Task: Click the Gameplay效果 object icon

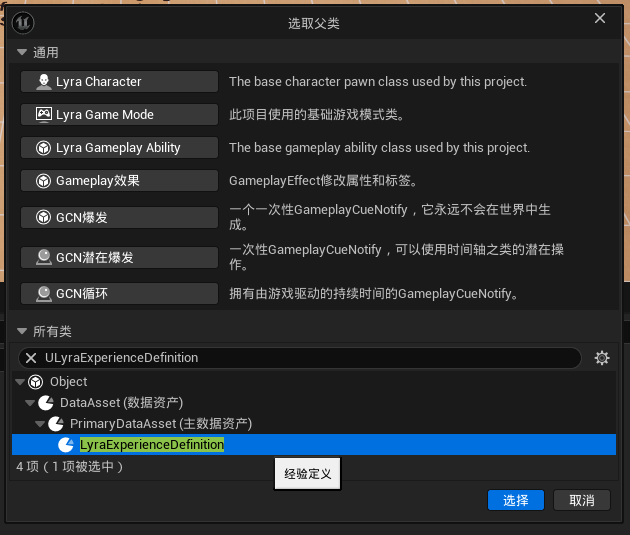Action: pos(43,181)
